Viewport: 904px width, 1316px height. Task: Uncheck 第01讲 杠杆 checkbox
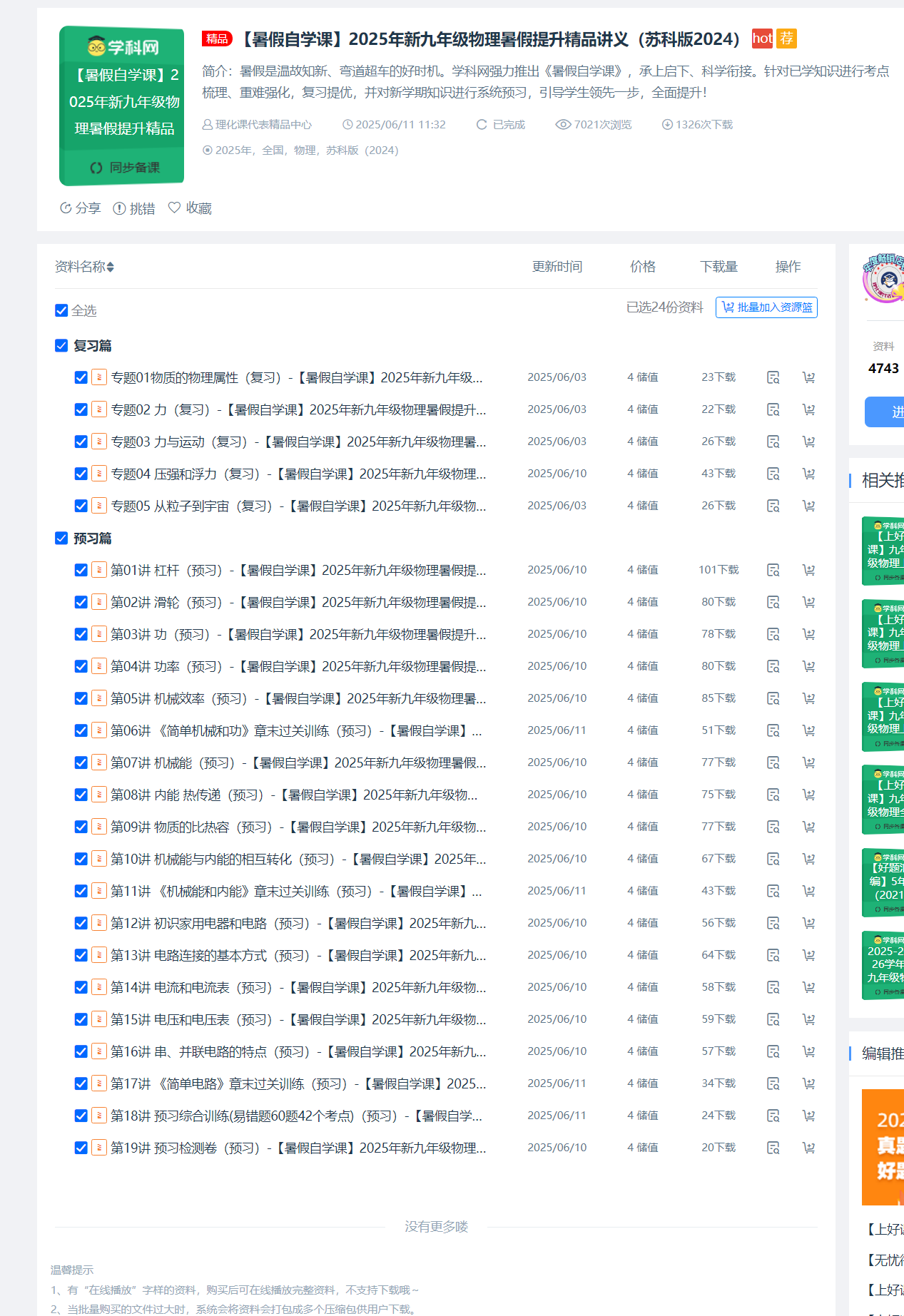click(x=81, y=570)
